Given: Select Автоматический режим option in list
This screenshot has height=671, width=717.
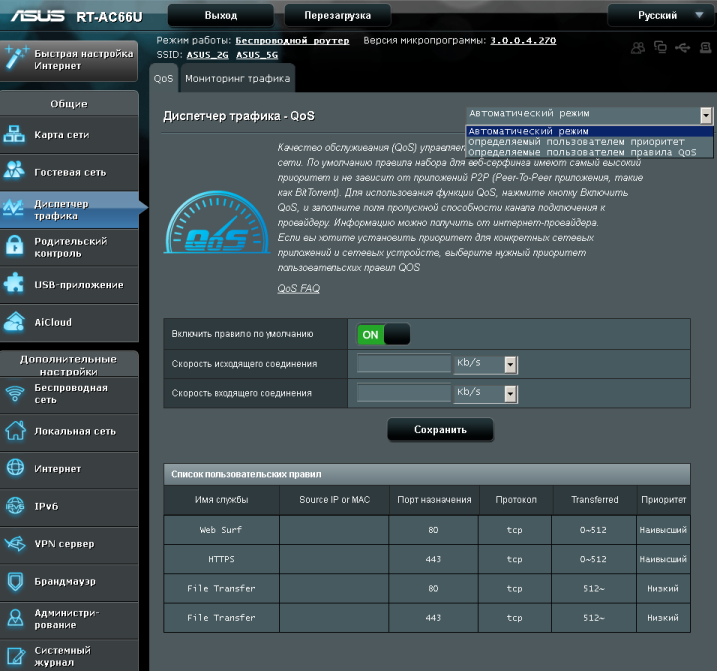Looking at the screenshot, I should point(589,131).
